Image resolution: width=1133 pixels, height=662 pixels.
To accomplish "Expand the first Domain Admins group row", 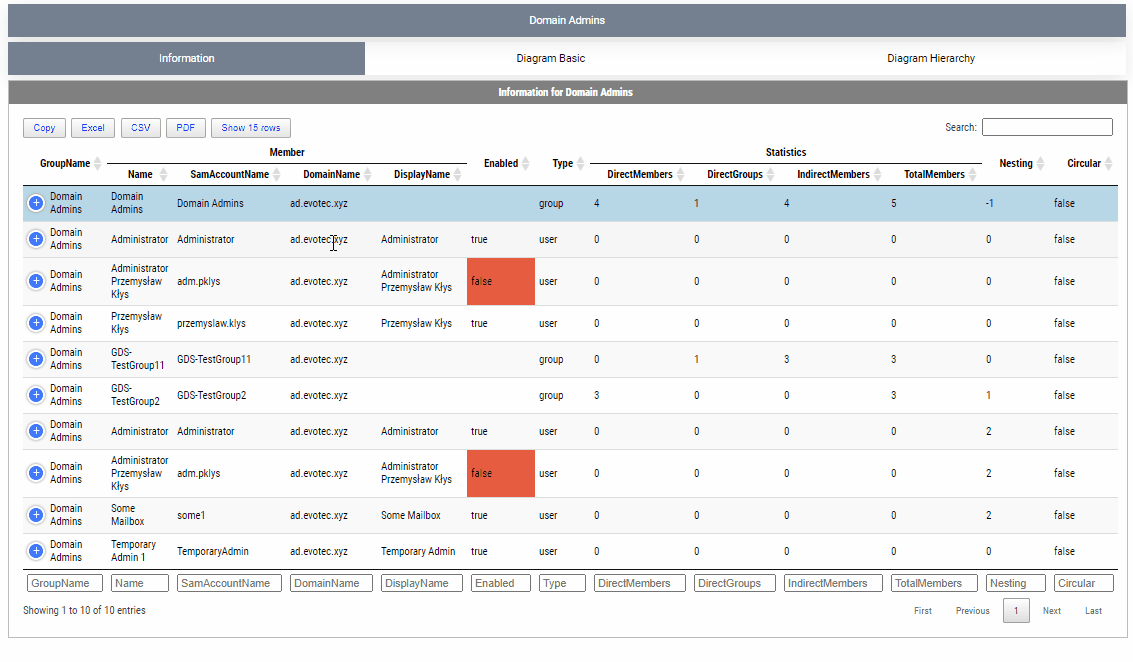I will [x=36, y=203].
